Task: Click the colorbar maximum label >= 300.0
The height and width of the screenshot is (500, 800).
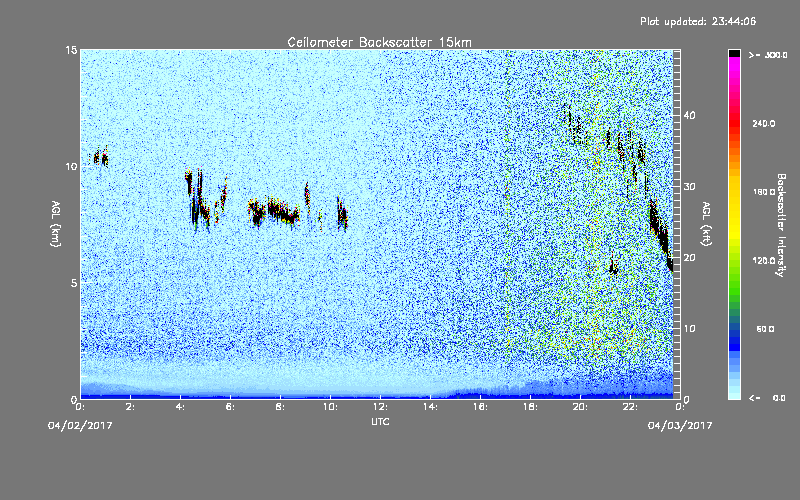Action: 768,55
